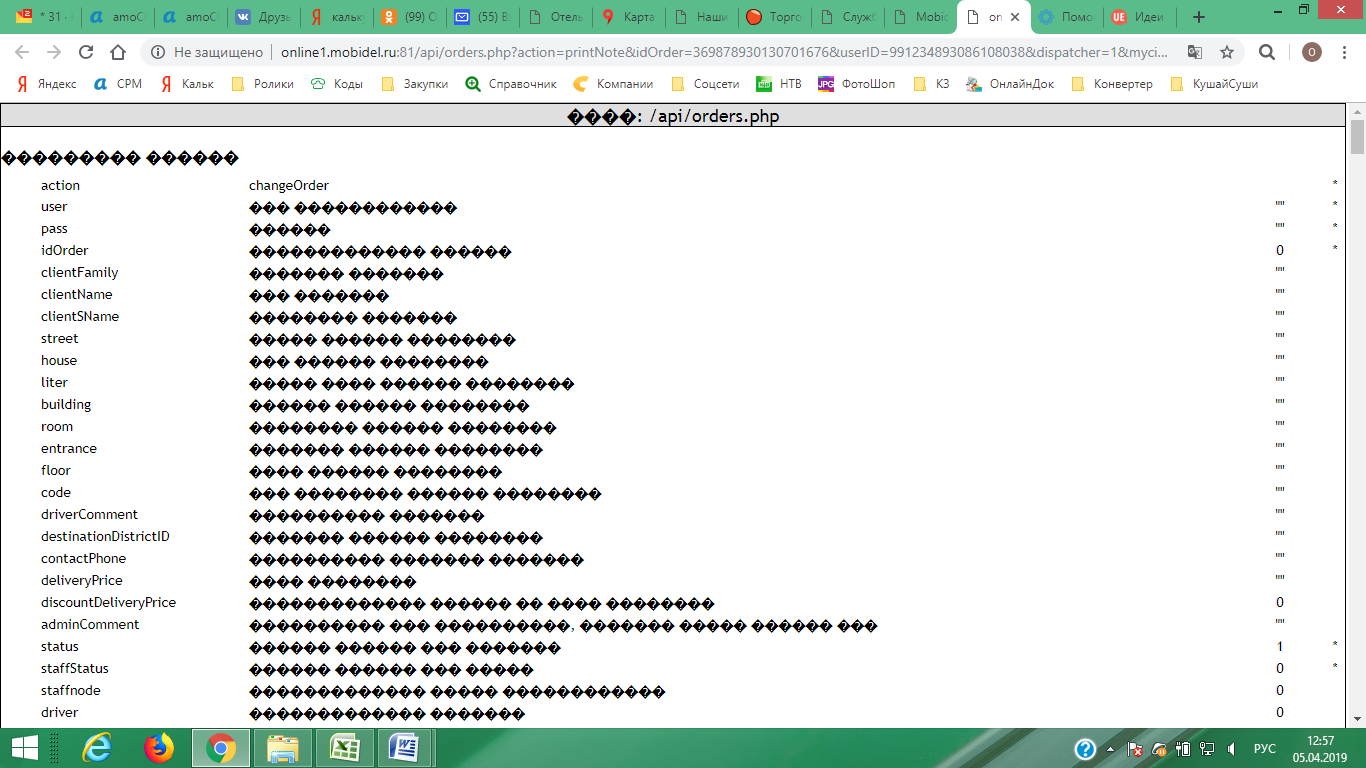The image size is (1366, 768).
Task: Bookmark this page with the star icon
Action: (1227, 52)
